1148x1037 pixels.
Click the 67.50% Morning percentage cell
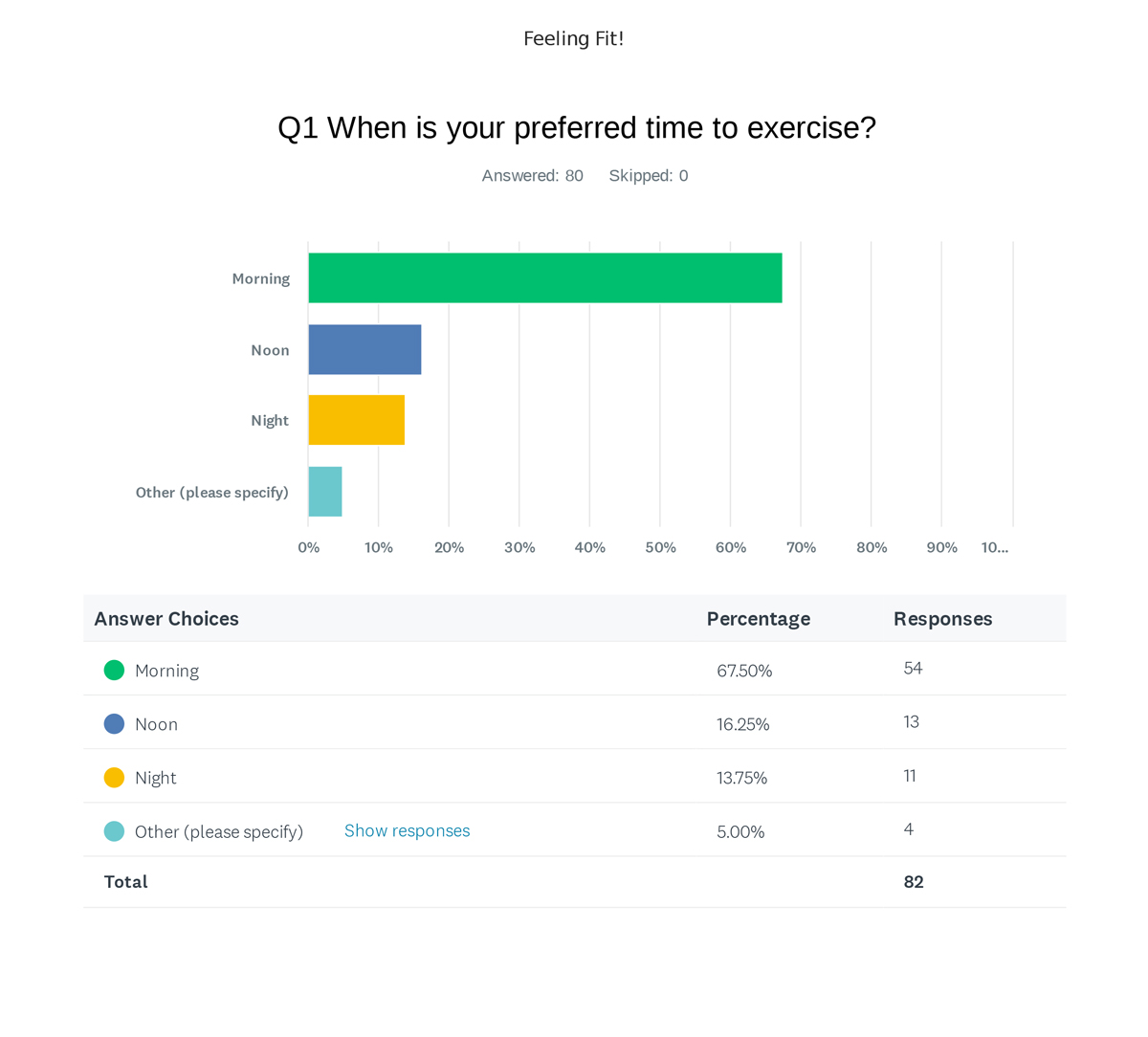coord(744,671)
